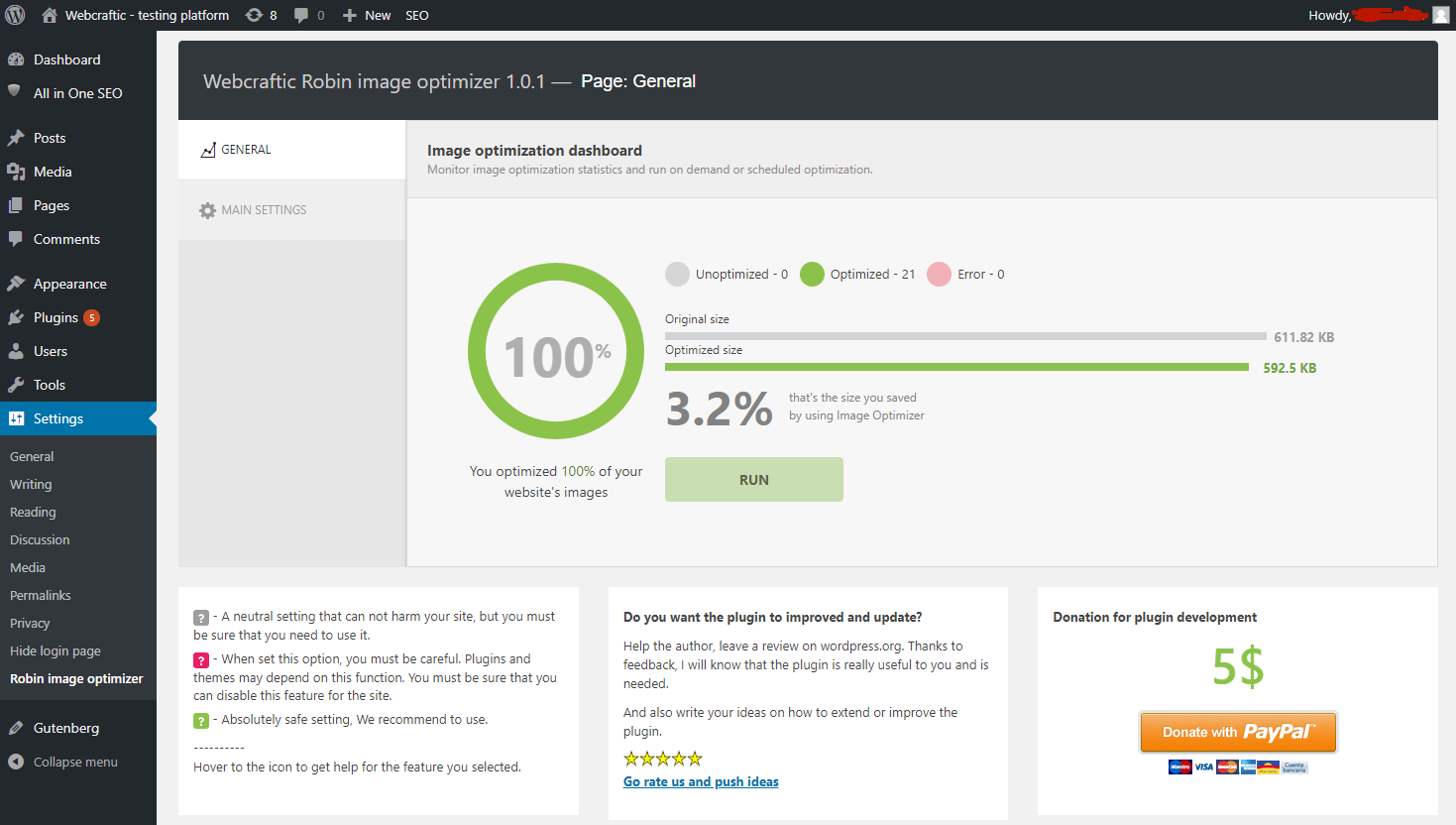Screen dimensions: 1456x825
Task: Click the comments bubble icon in admin bar
Action: [301, 15]
